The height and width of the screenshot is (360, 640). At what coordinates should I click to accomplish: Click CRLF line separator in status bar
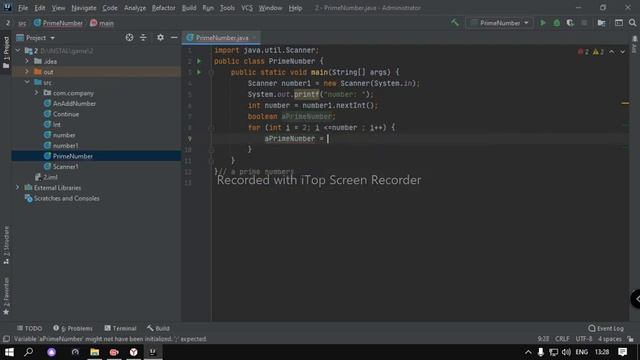point(562,339)
